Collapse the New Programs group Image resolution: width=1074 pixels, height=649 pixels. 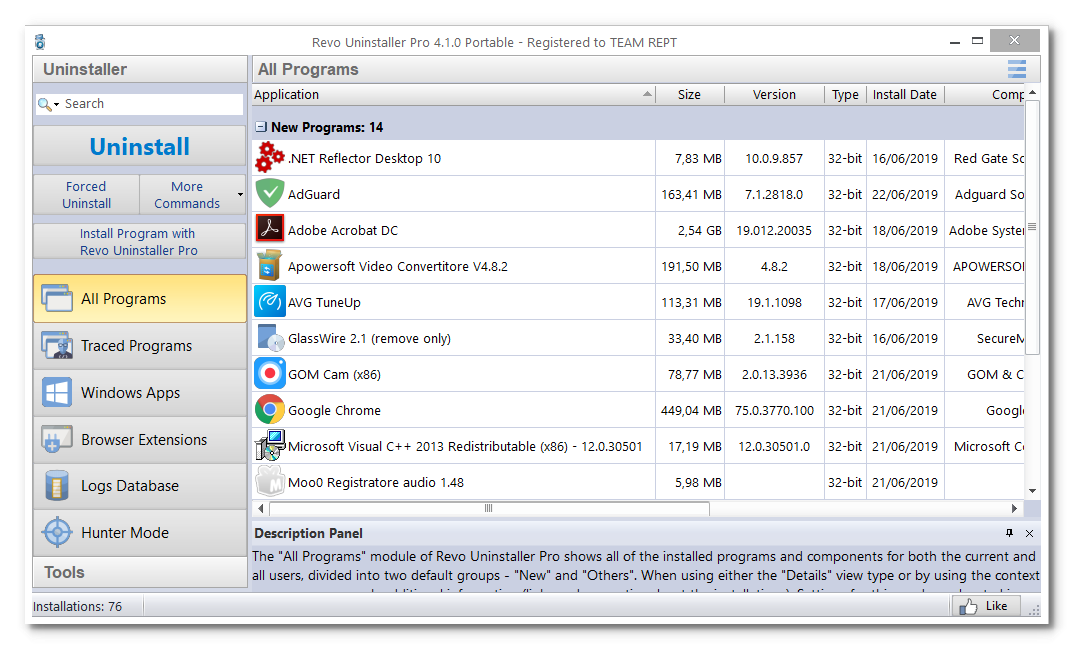pyautogui.click(x=261, y=127)
